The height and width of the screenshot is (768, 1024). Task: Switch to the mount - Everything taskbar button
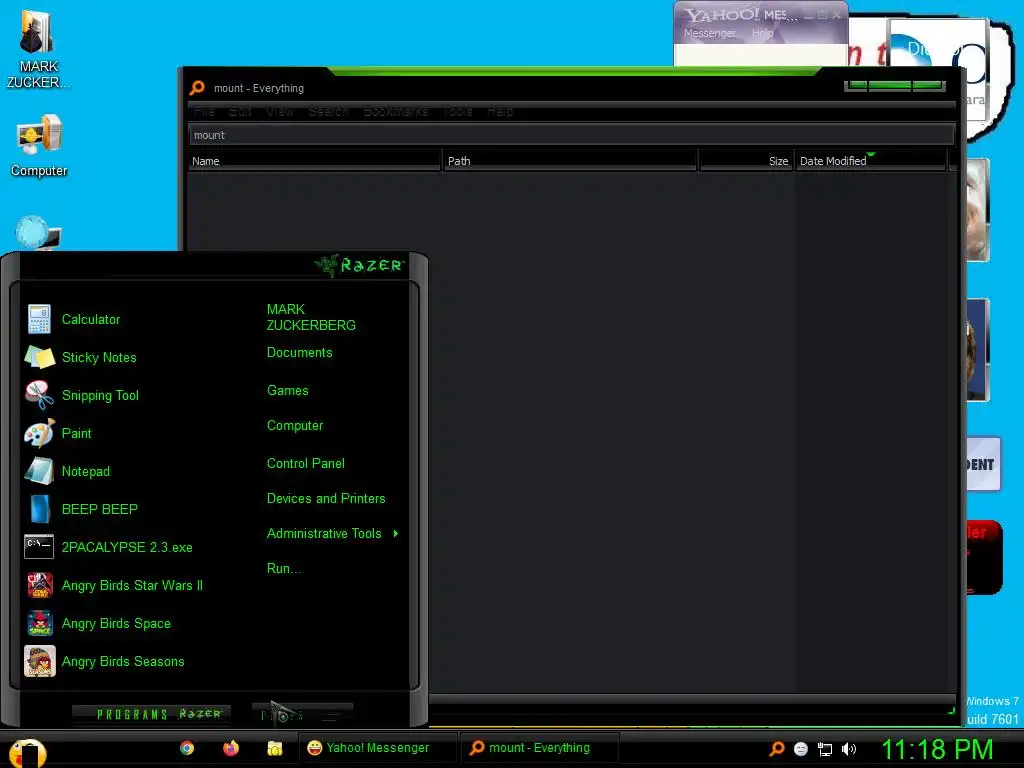tap(538, 748)
